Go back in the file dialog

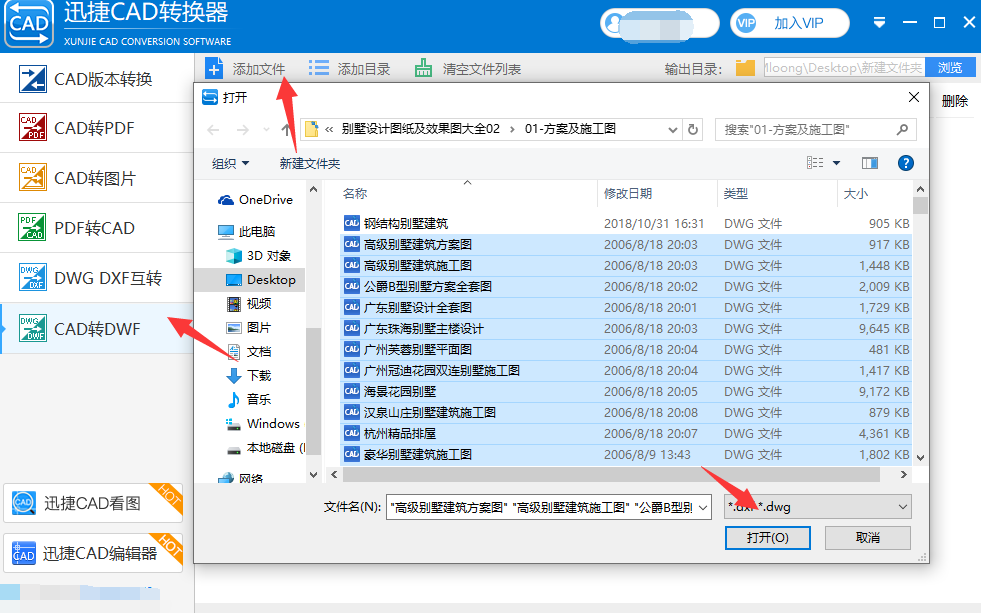[x=213, y=129]
